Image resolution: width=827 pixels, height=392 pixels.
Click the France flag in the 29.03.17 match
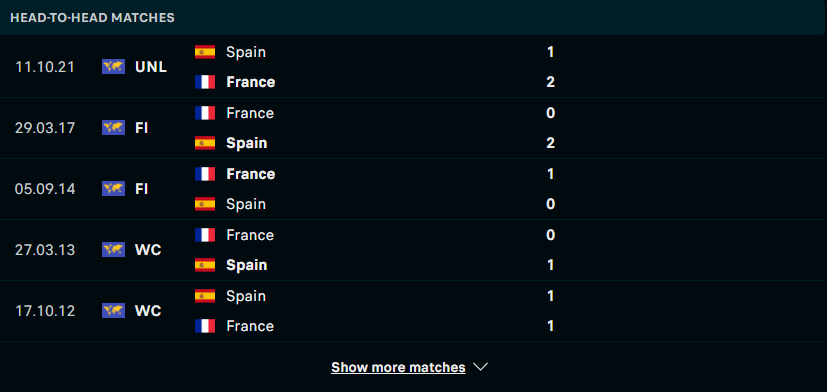coord(205,113)
